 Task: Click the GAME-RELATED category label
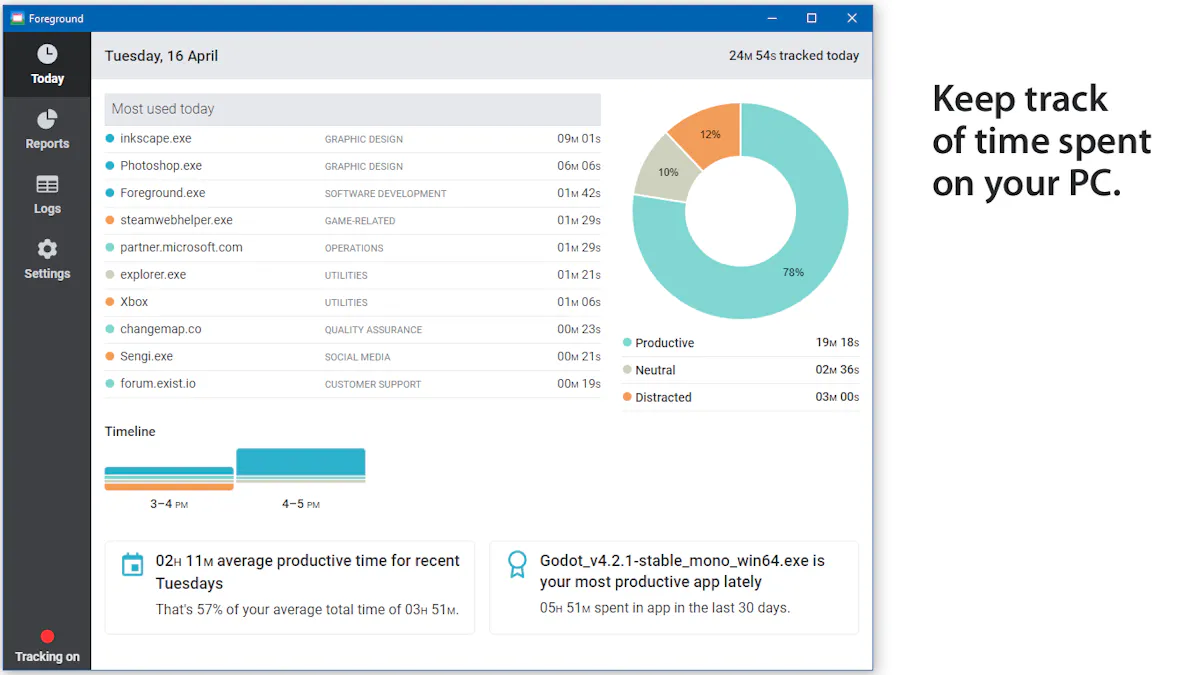360,221
